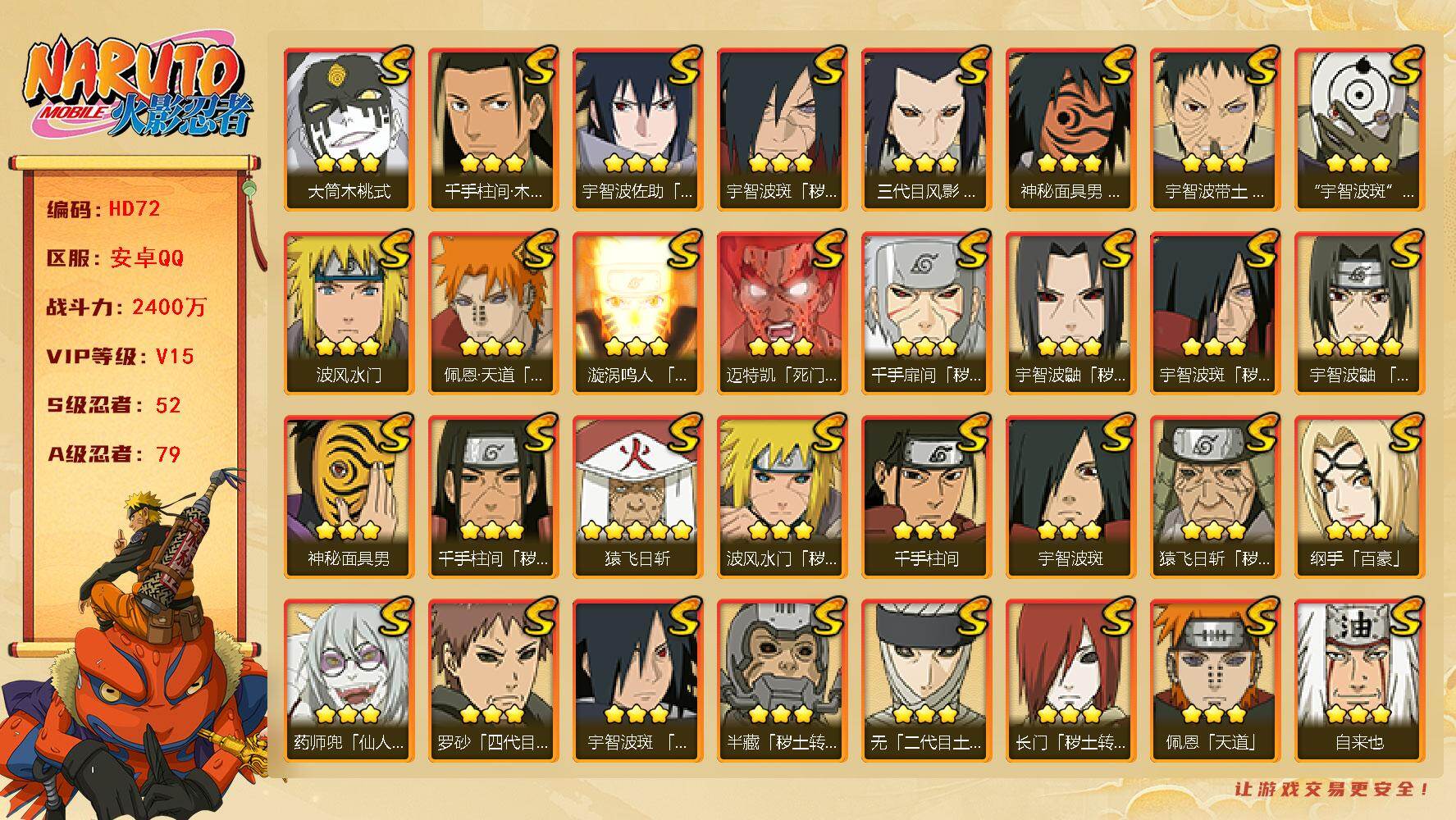The width and height of the screenshot is (1456, 820).
Task: Select the 宇智波带土 card in top row
Action: (1216, 130)
